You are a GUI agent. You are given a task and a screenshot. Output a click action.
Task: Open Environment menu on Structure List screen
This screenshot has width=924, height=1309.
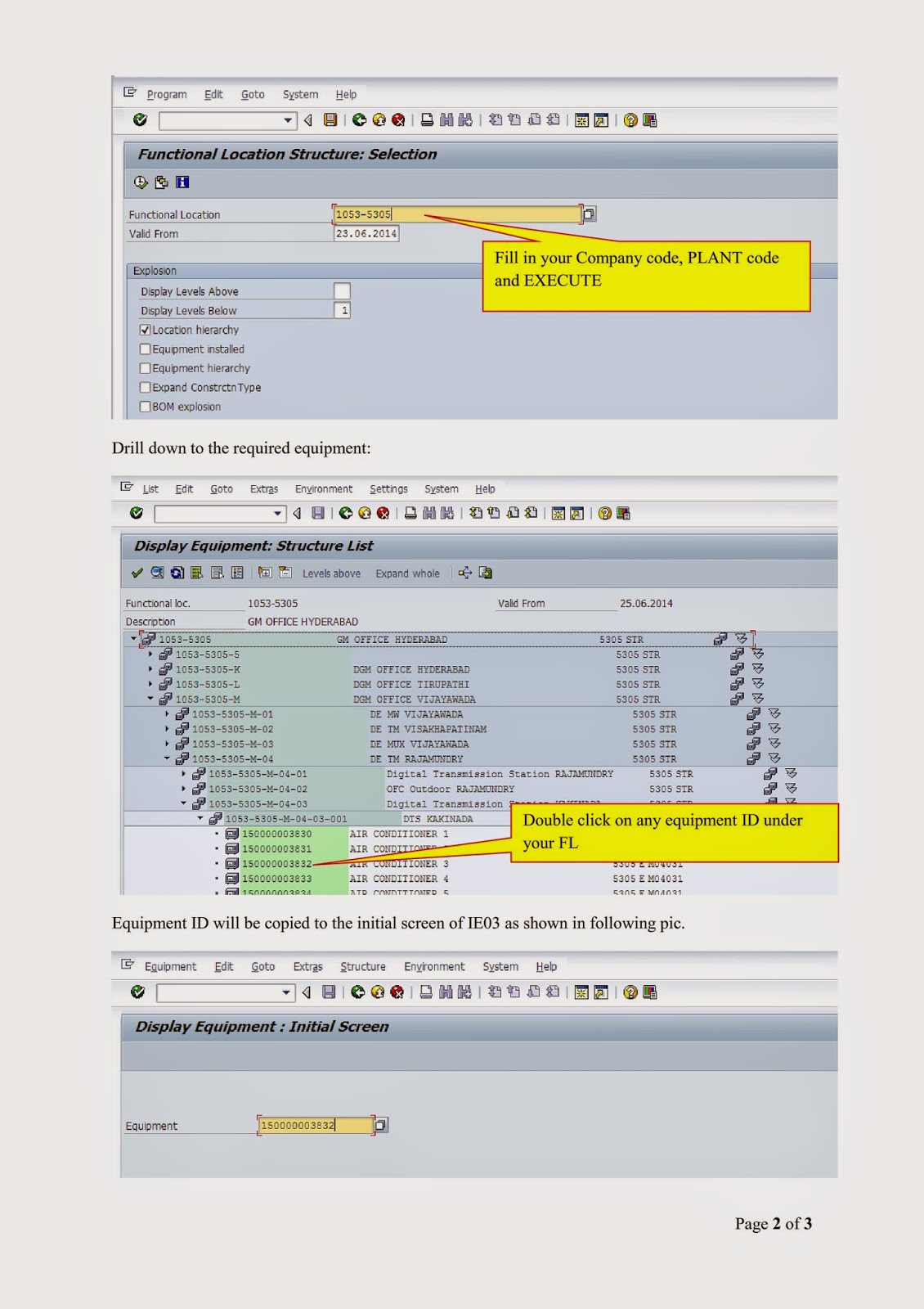324,488
